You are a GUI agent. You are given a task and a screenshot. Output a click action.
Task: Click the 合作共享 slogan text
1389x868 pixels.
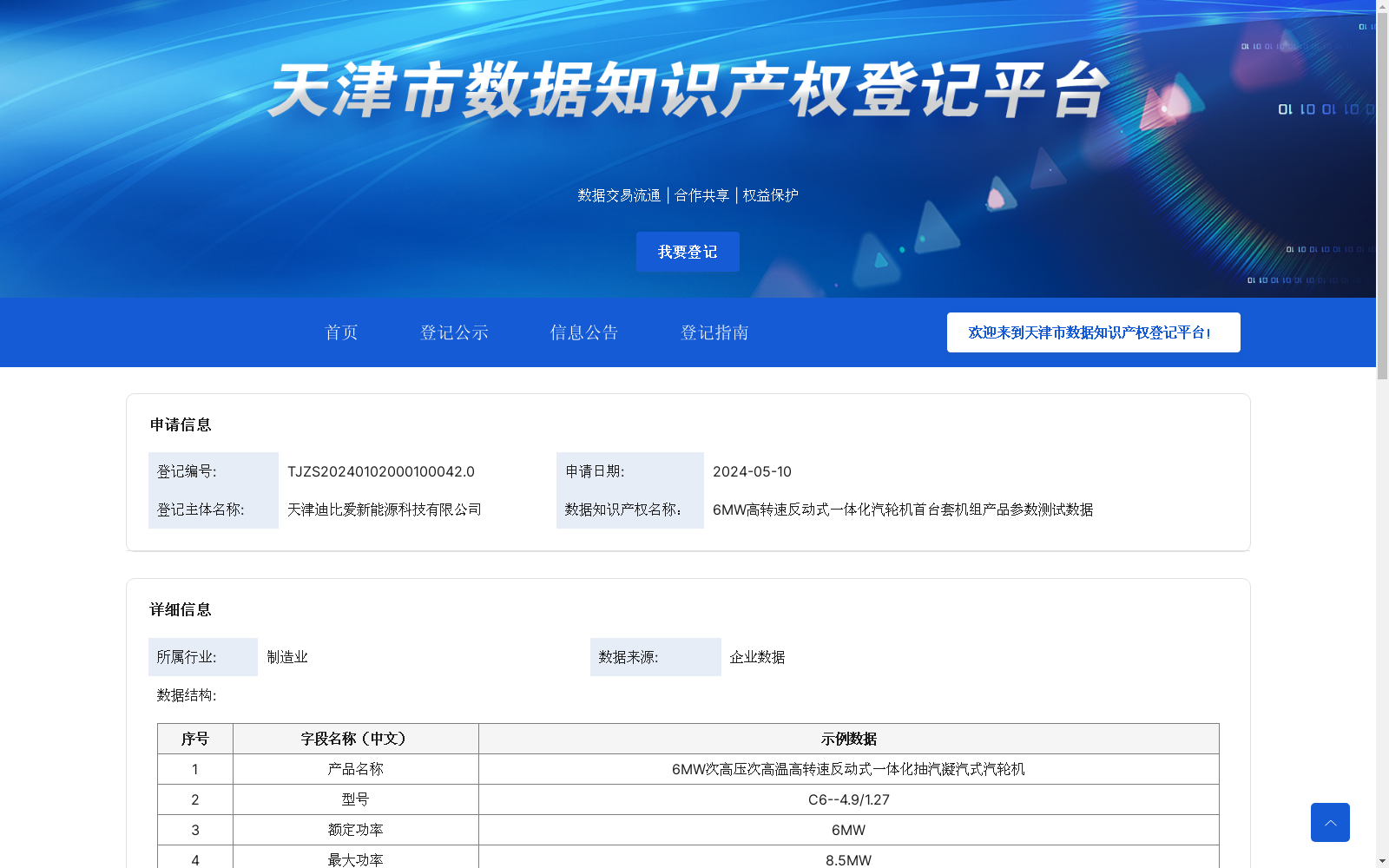point(702,195)
